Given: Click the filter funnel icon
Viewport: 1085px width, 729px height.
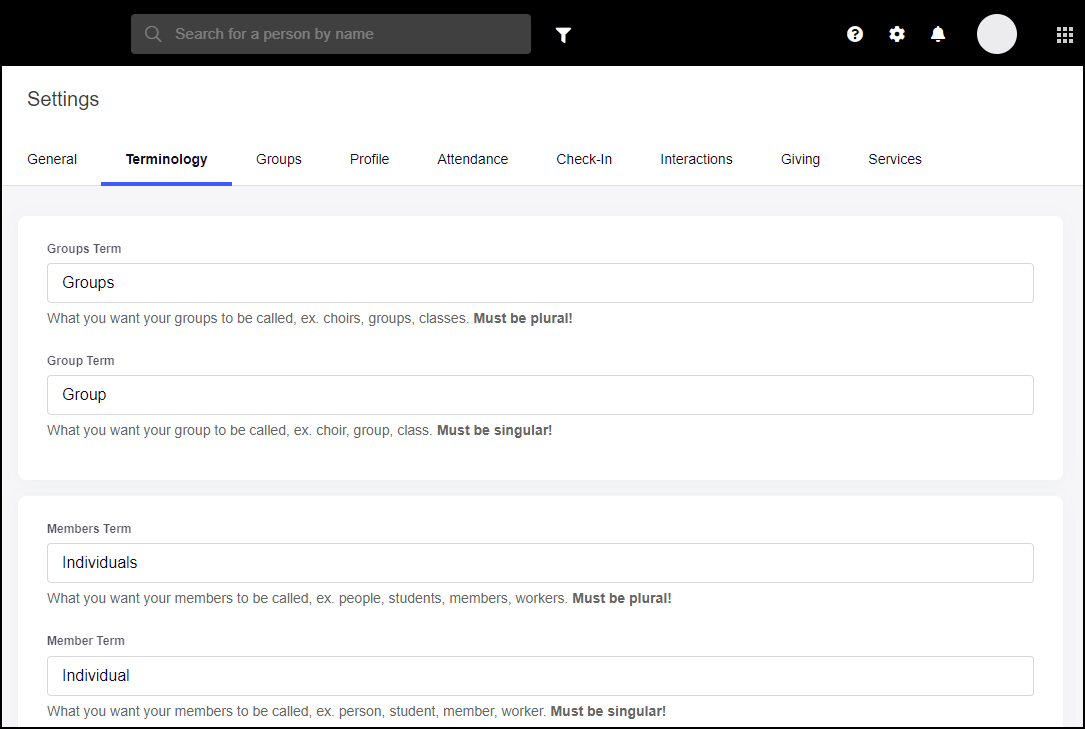Looking at the screenshot, I should tap(563, 35).
